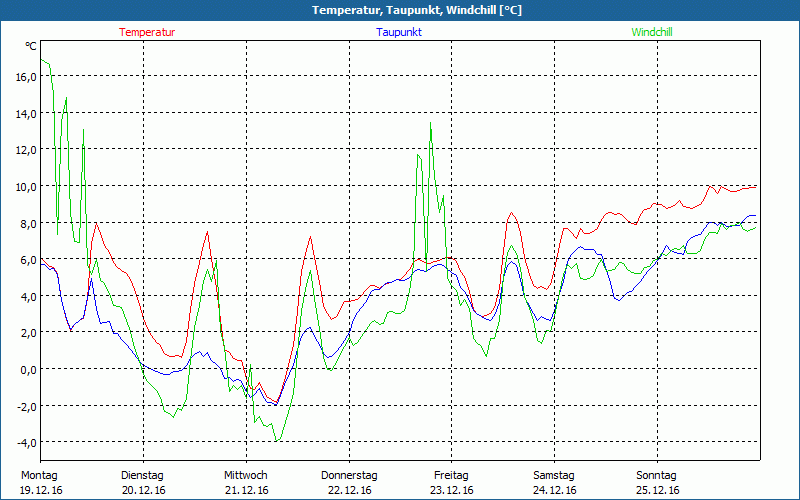The image size is (800, 500).
Task: Click the 16,0 y-axis value
Action: 26,77
